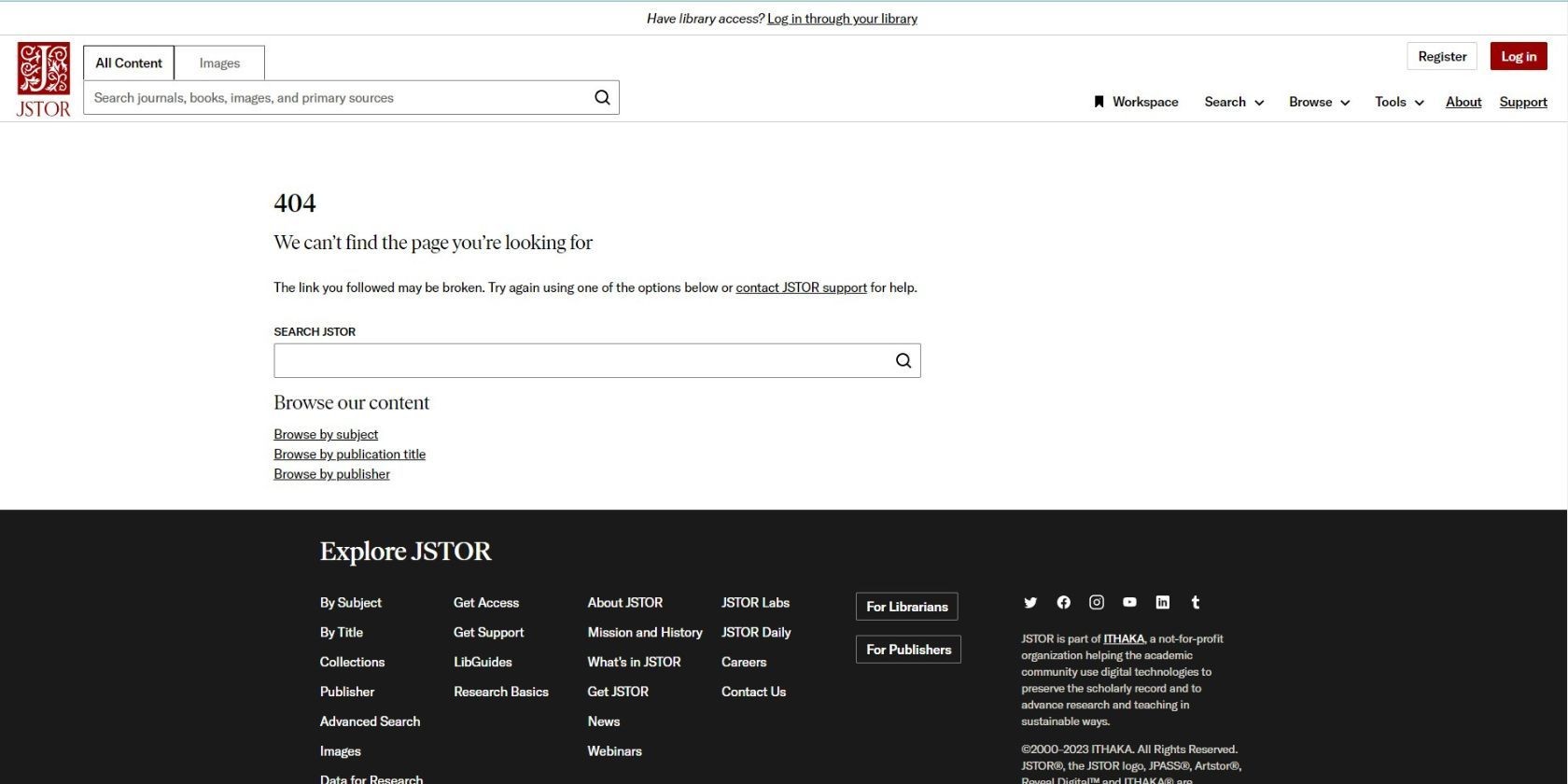The image size is (1568, 784).
Task: Open Images footer link
Action: (340, 751)
